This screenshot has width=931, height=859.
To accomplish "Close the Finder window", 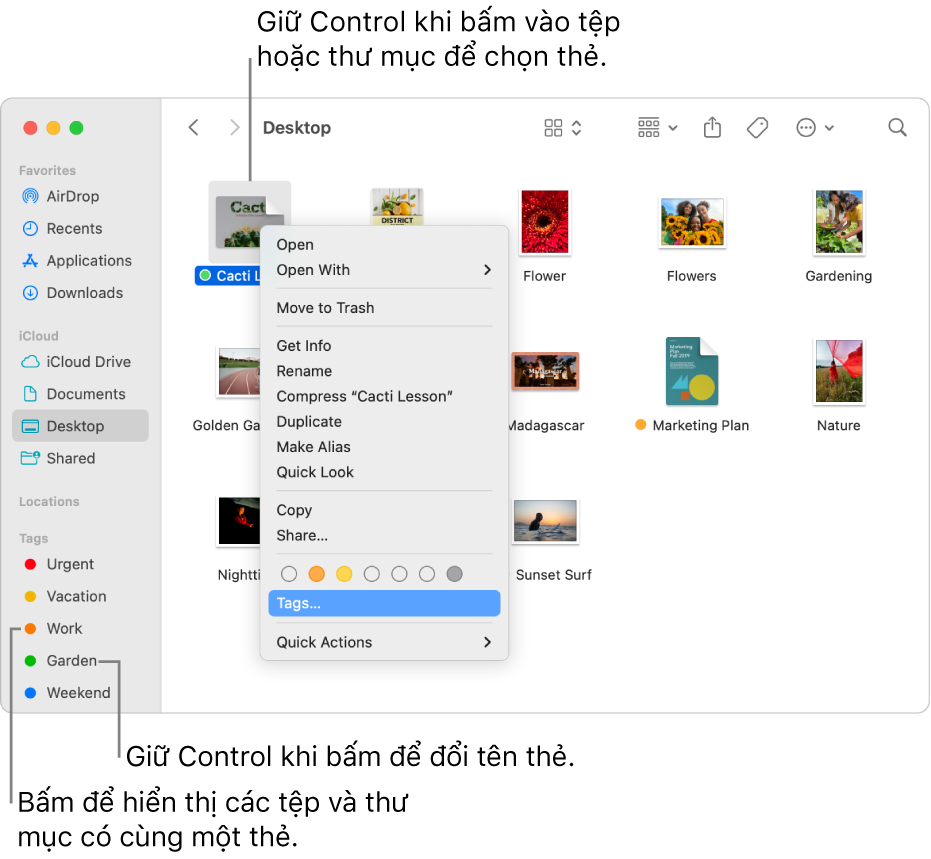I will click(30, 128).
